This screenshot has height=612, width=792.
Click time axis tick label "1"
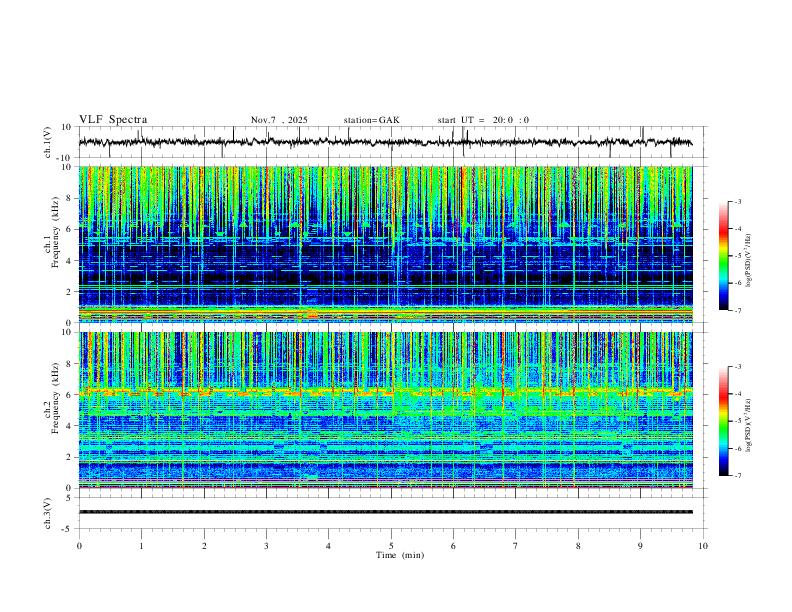(141, 546)
